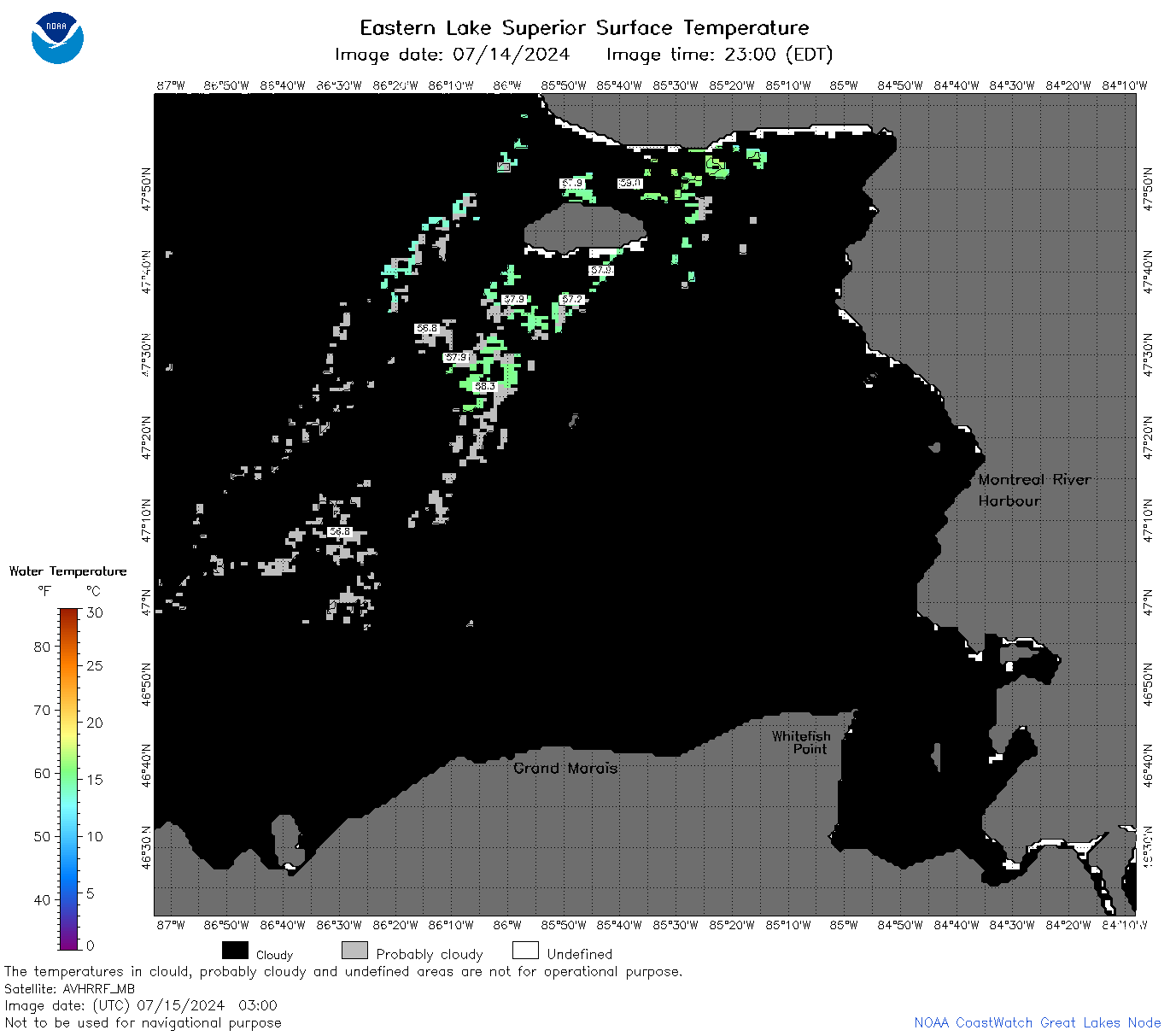Click the 60 °F tick label
Viewport: 1170px width, 1036px height.
coord(42,773)
